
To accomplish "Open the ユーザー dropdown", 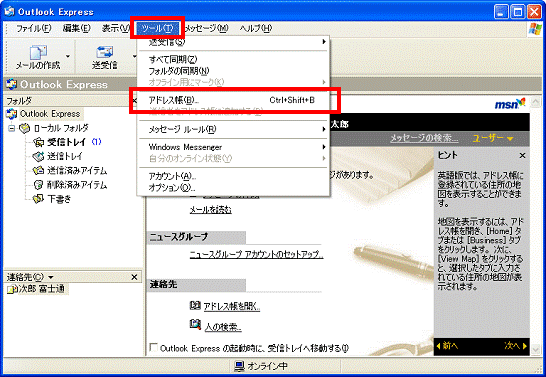I will pos(492,139).
